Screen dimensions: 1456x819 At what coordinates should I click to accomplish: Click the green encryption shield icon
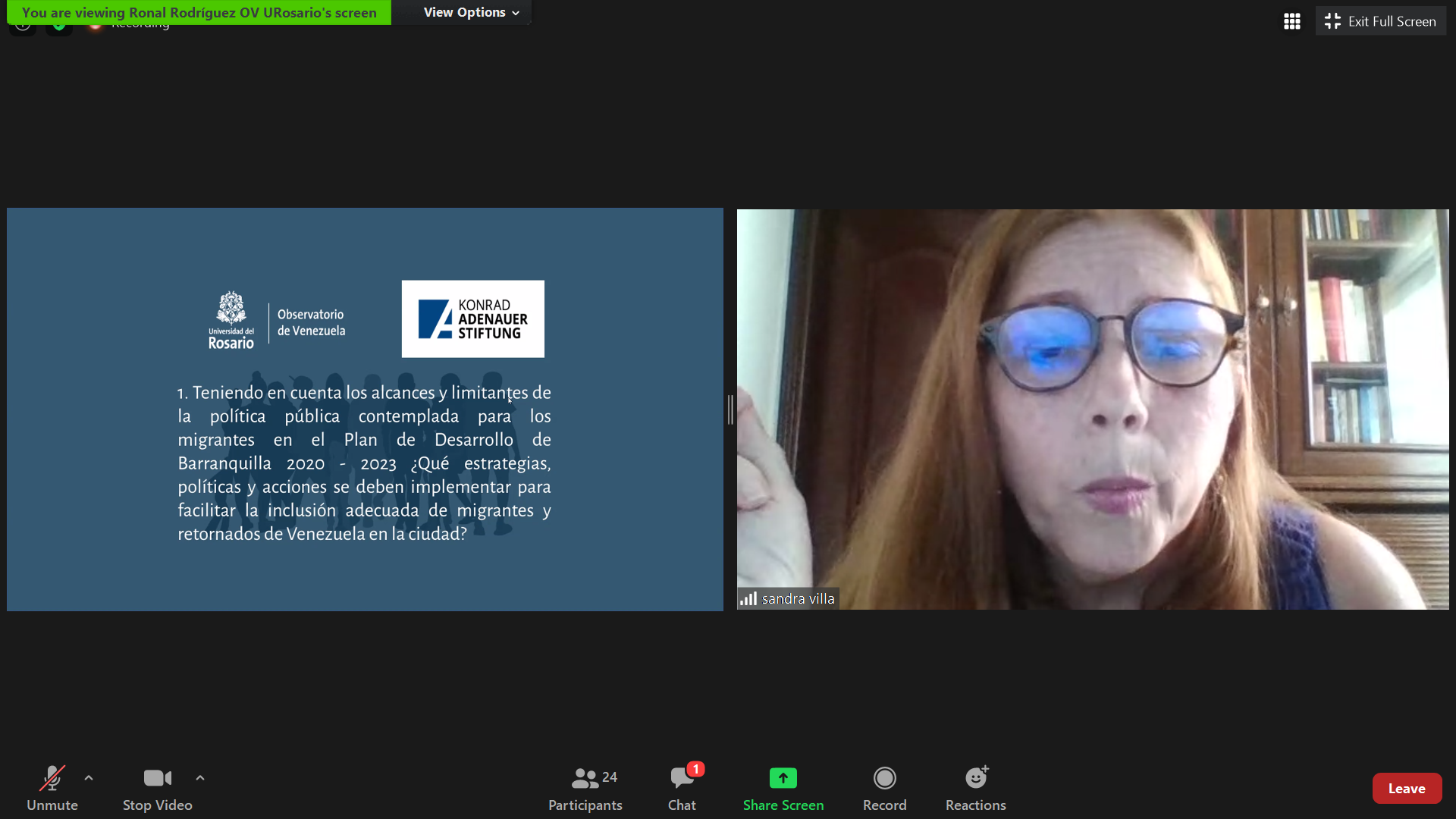pyautogui.click(x=59, y=27)
